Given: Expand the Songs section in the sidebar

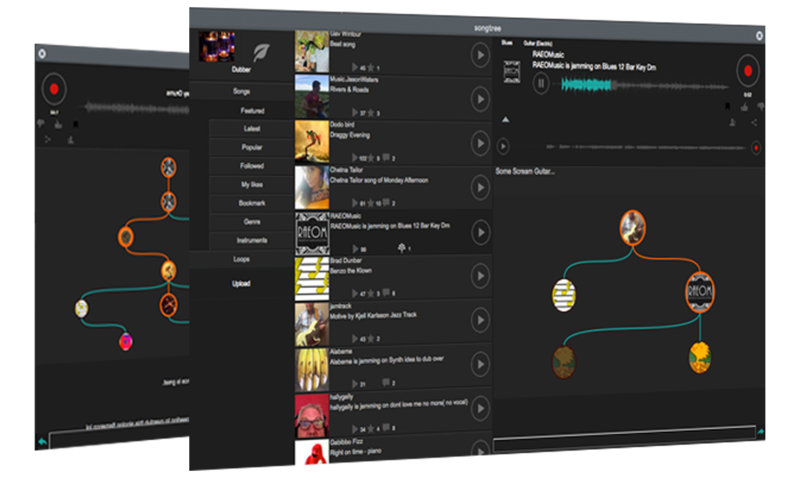Looking at the screenshot, I should tap(241, 91).
